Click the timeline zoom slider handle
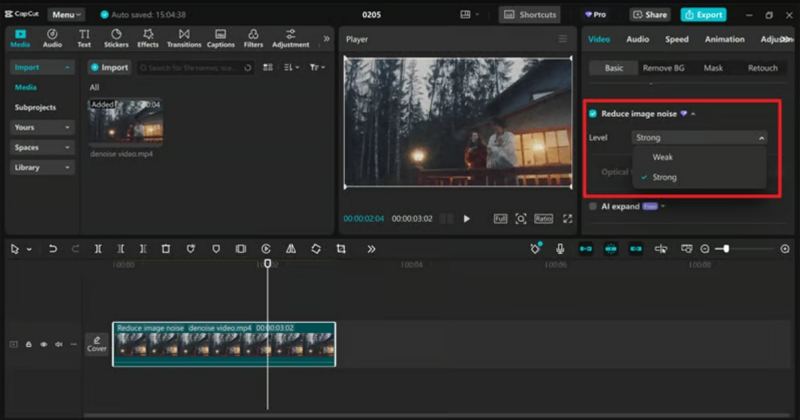Screen dimensions: 800x420 click(x=726, y=249)
